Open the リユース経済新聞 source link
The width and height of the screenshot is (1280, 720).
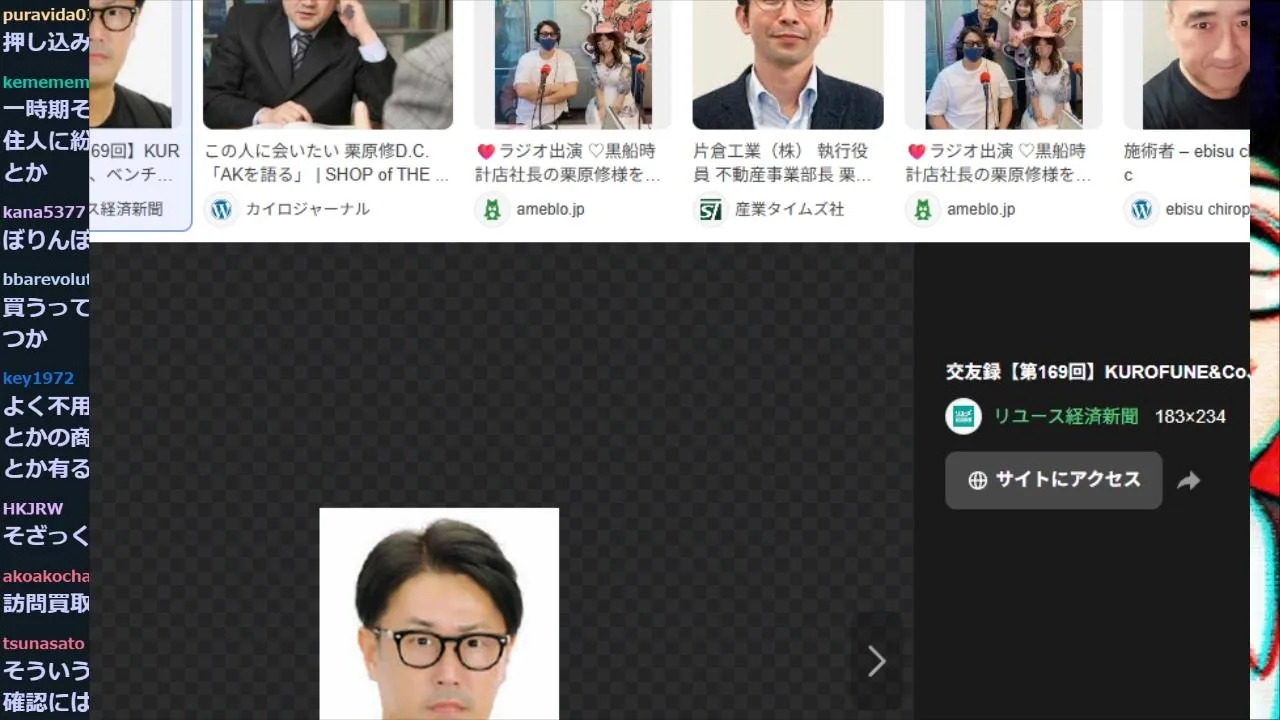pyautogui.click(x=1066, y=416)
